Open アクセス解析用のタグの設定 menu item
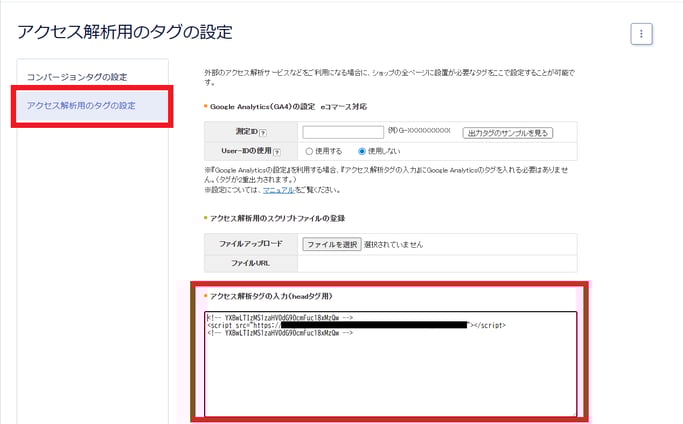This screenshot has width=683, height=424. [92, 106]
